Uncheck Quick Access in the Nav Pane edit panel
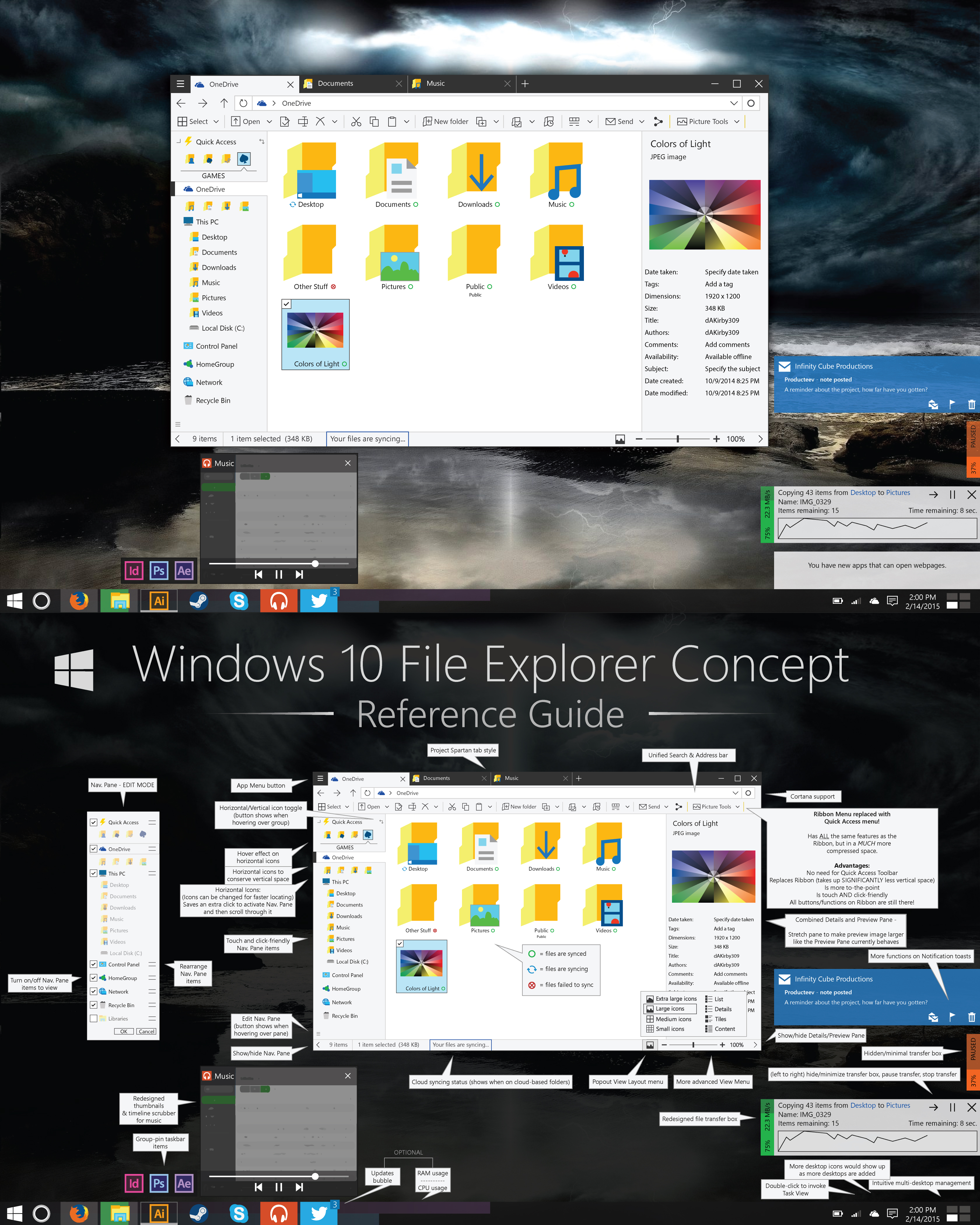Viewport: 980px width, 1225px height. 94,822
